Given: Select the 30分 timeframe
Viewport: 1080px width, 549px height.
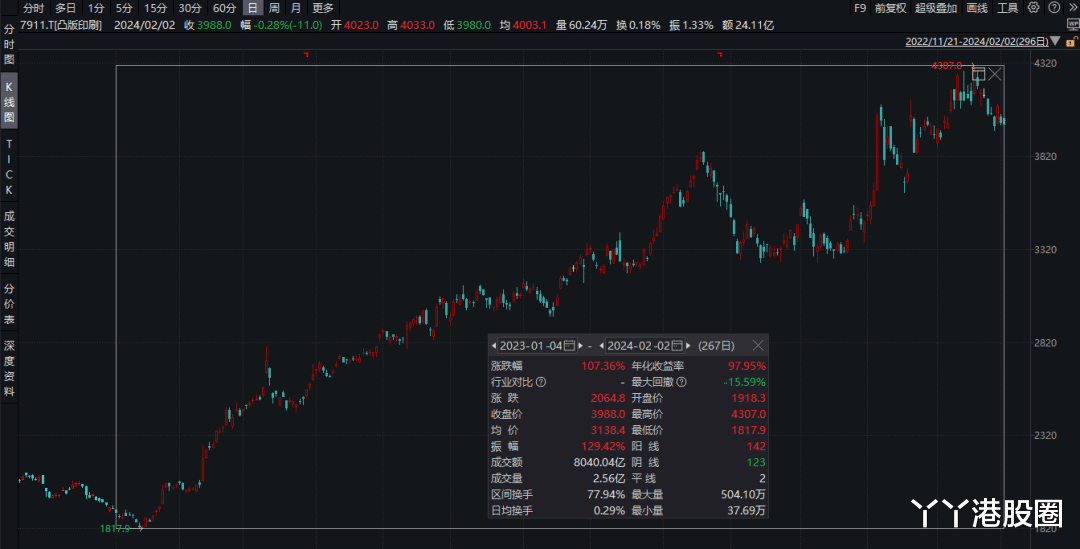Looking at the screenshot, I should click(189, 8).
